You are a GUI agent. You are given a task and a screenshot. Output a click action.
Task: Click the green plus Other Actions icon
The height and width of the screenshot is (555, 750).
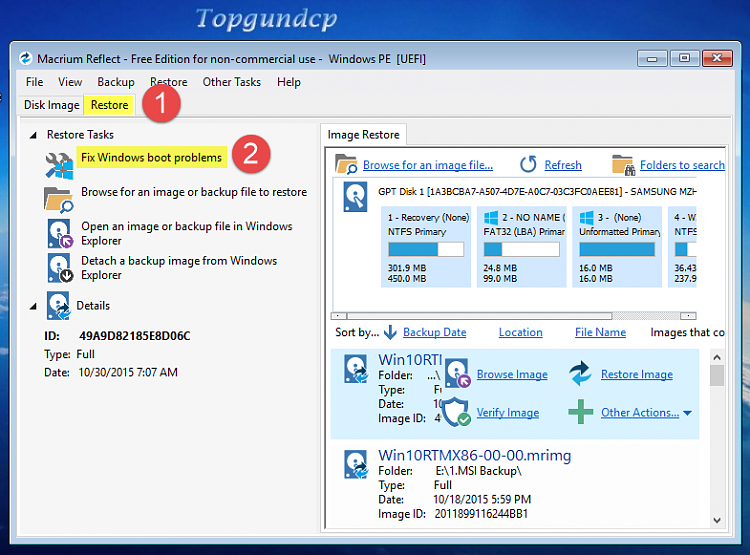581,411
